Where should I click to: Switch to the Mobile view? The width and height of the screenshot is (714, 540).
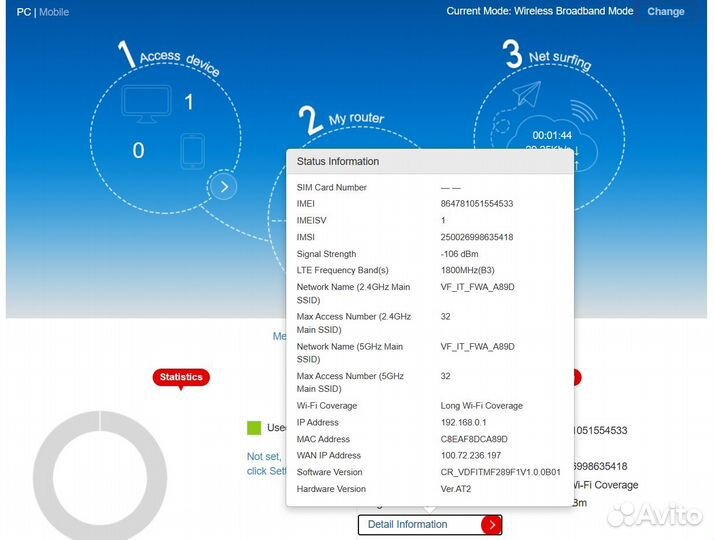54,12
